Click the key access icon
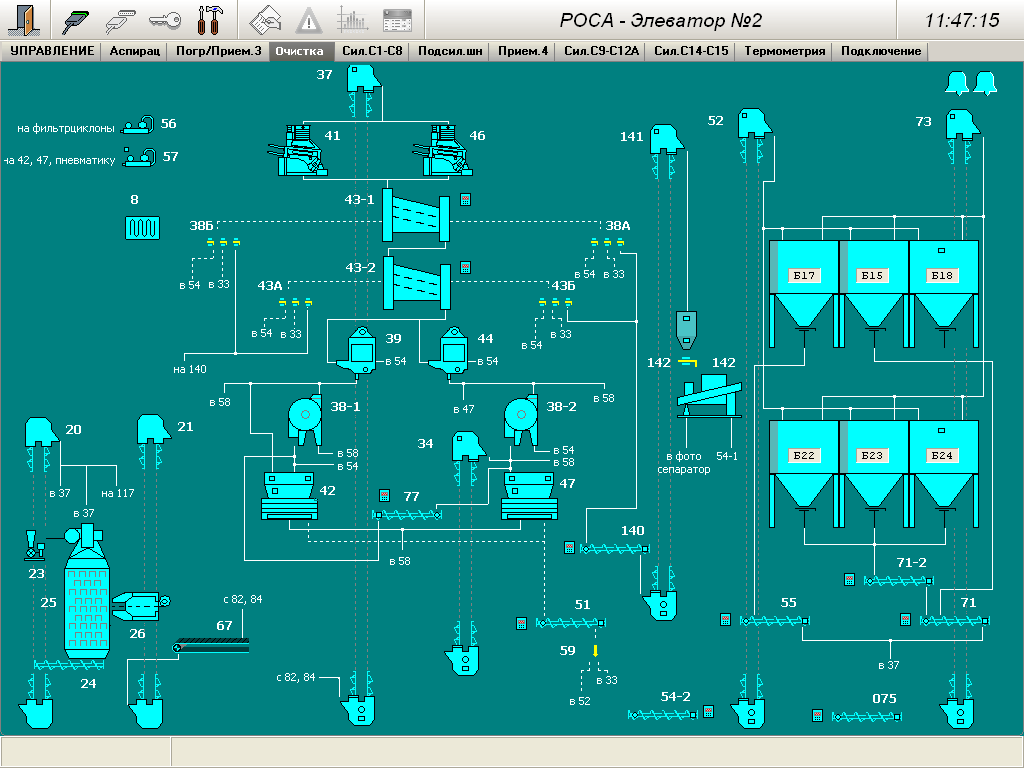The width and height of the screenshot is (1024, 768). 165,19
